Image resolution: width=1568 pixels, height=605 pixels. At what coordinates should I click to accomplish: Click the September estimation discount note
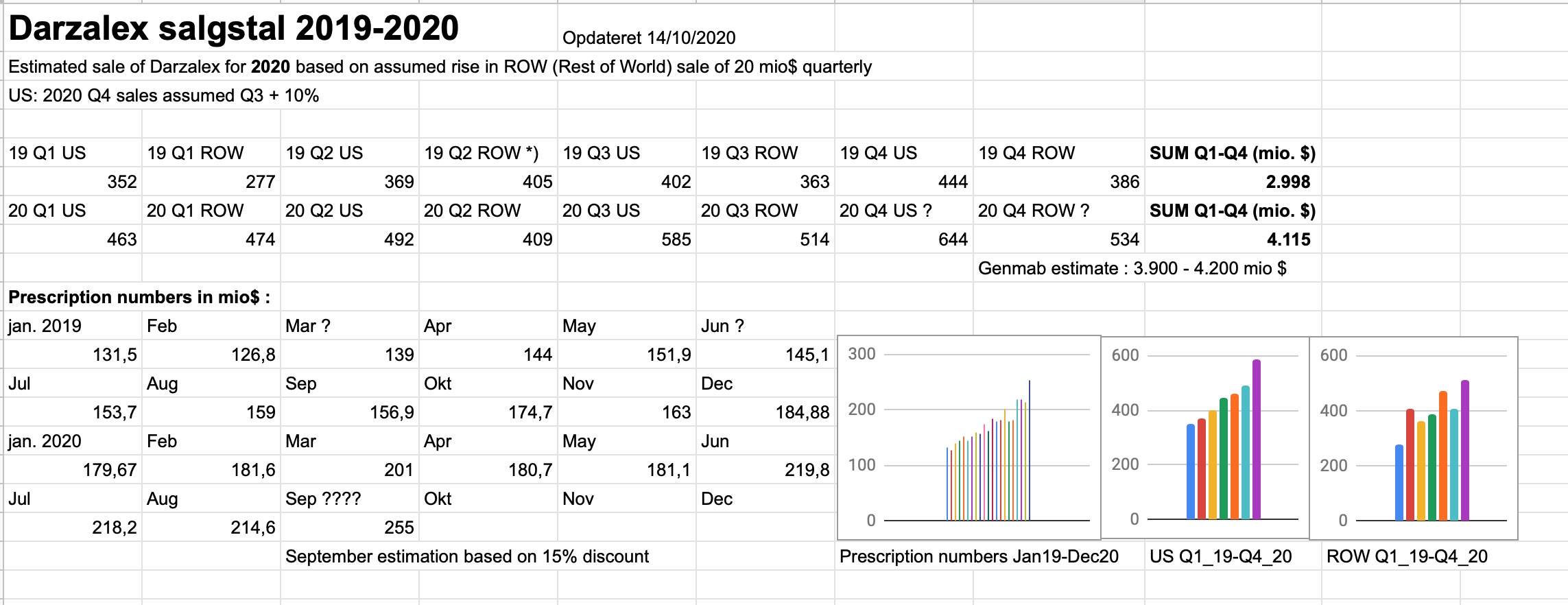tap(467, 556)
